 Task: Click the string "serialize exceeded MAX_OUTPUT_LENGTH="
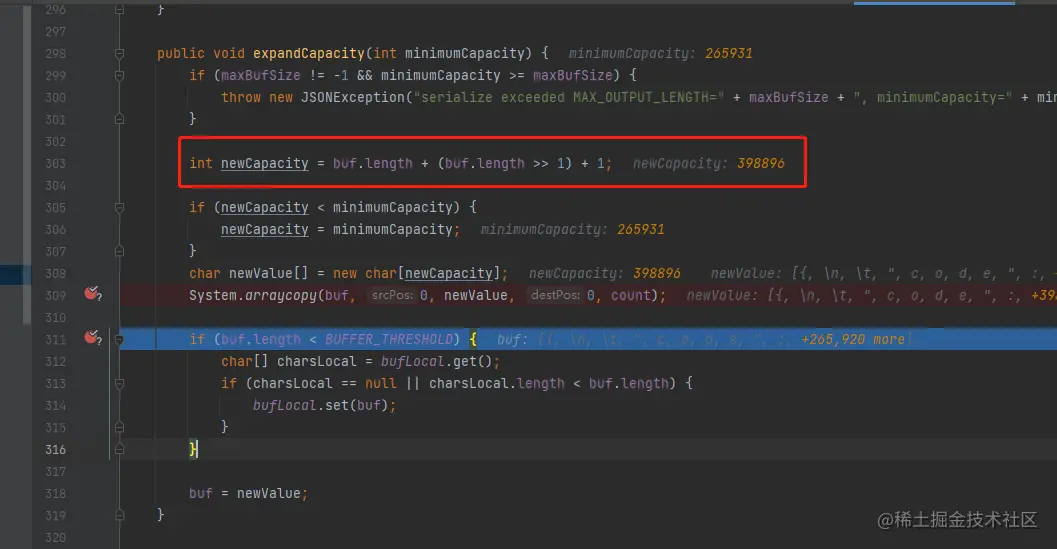tap(568, 97)
